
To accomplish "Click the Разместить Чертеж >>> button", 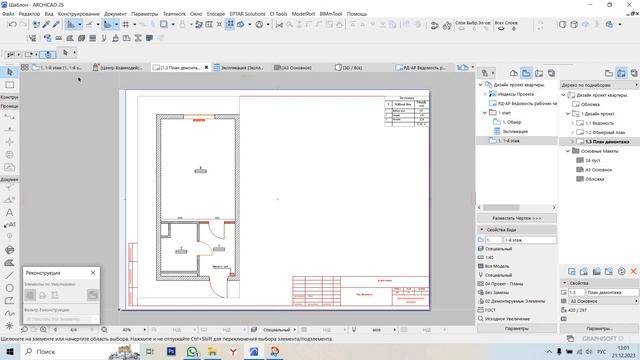I will pyautogui.click(x=517, y=218).
